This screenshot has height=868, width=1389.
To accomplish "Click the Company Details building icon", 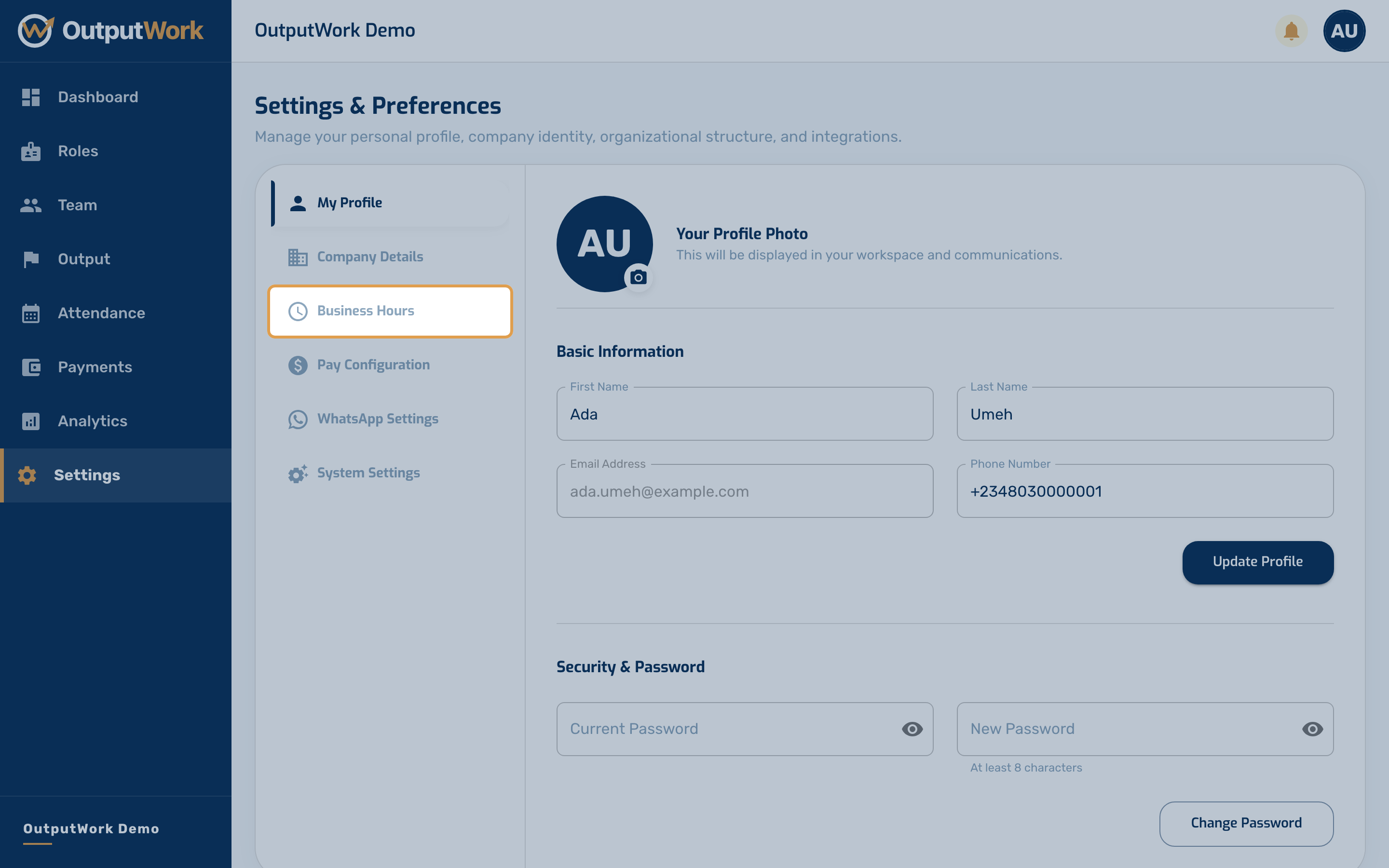I will [x=297, y=257].
